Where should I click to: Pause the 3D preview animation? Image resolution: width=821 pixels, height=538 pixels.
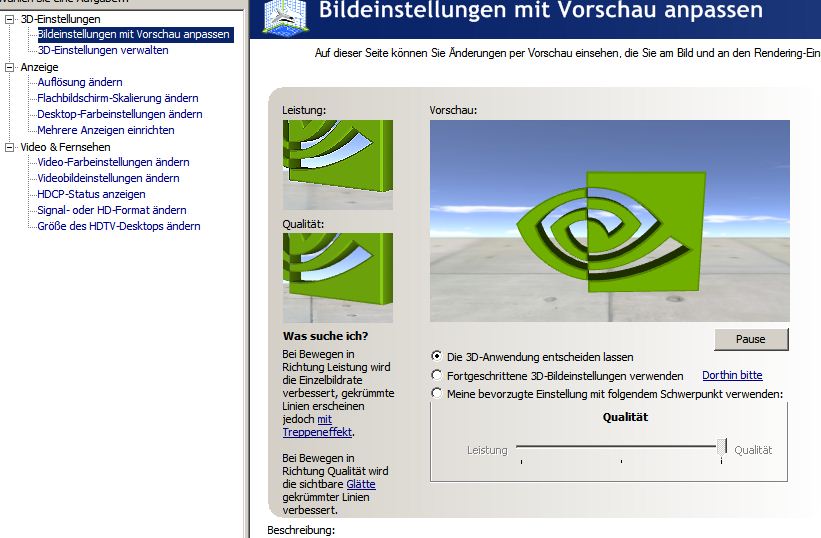751,339
